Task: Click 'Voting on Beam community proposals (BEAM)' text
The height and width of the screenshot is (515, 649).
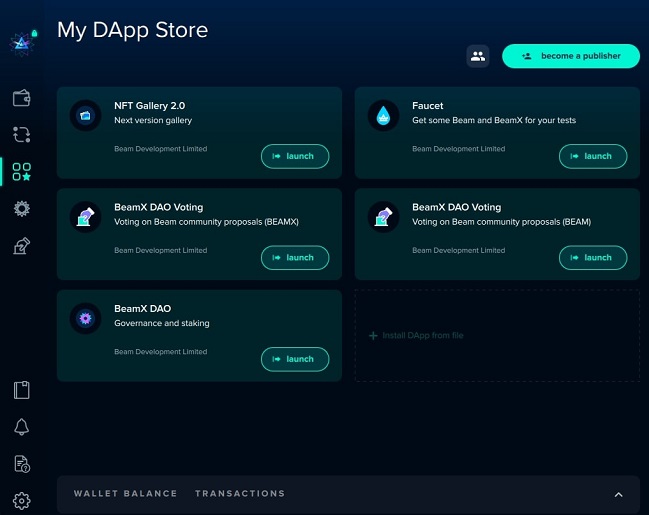Action: click(501, 222)
